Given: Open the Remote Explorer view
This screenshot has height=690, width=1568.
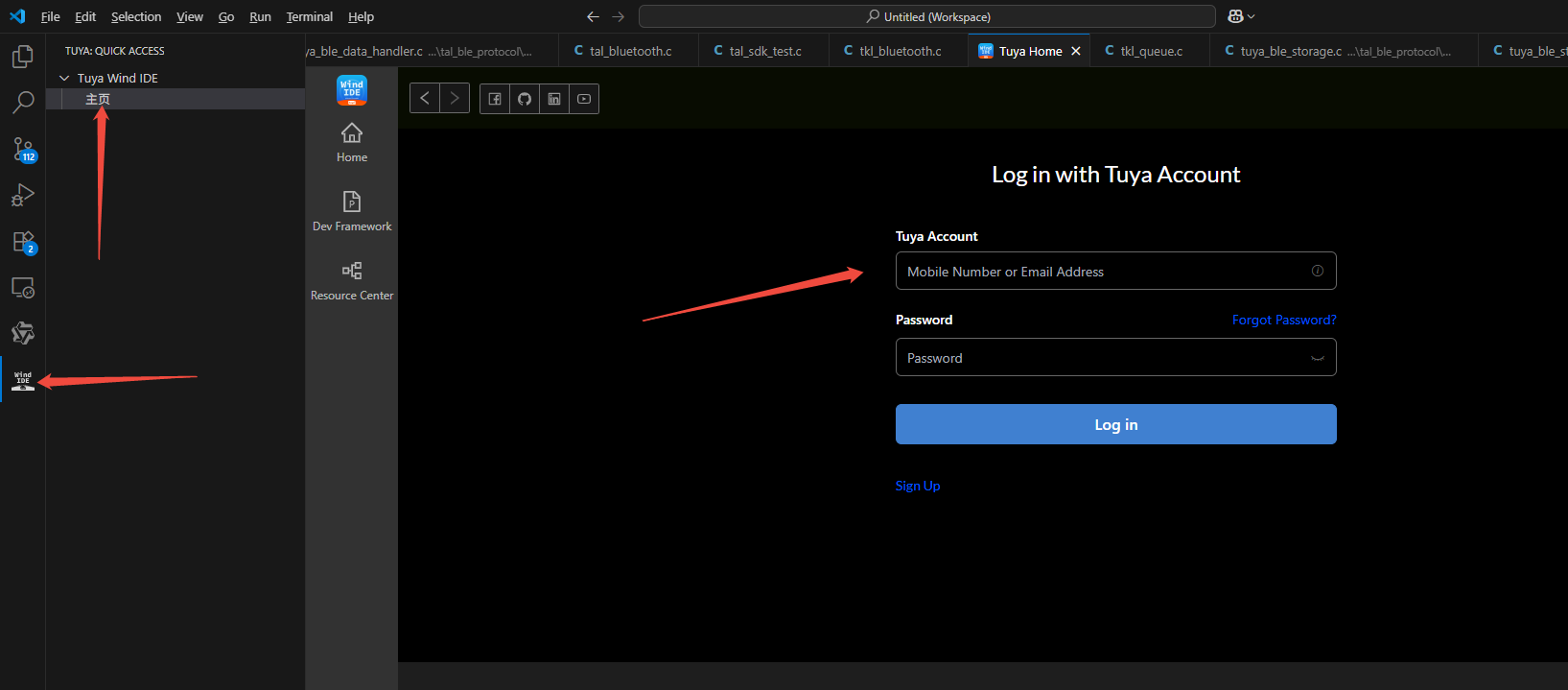Looking at the screenshot, I should coord(23,287).
